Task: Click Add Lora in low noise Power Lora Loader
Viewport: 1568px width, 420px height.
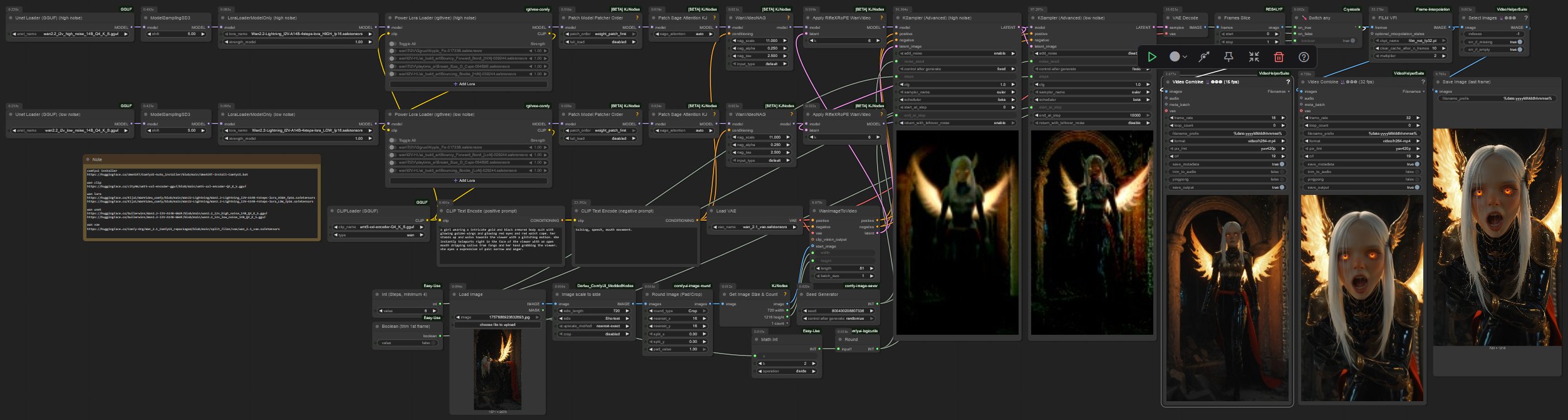Action: click(x=468, y=181)
